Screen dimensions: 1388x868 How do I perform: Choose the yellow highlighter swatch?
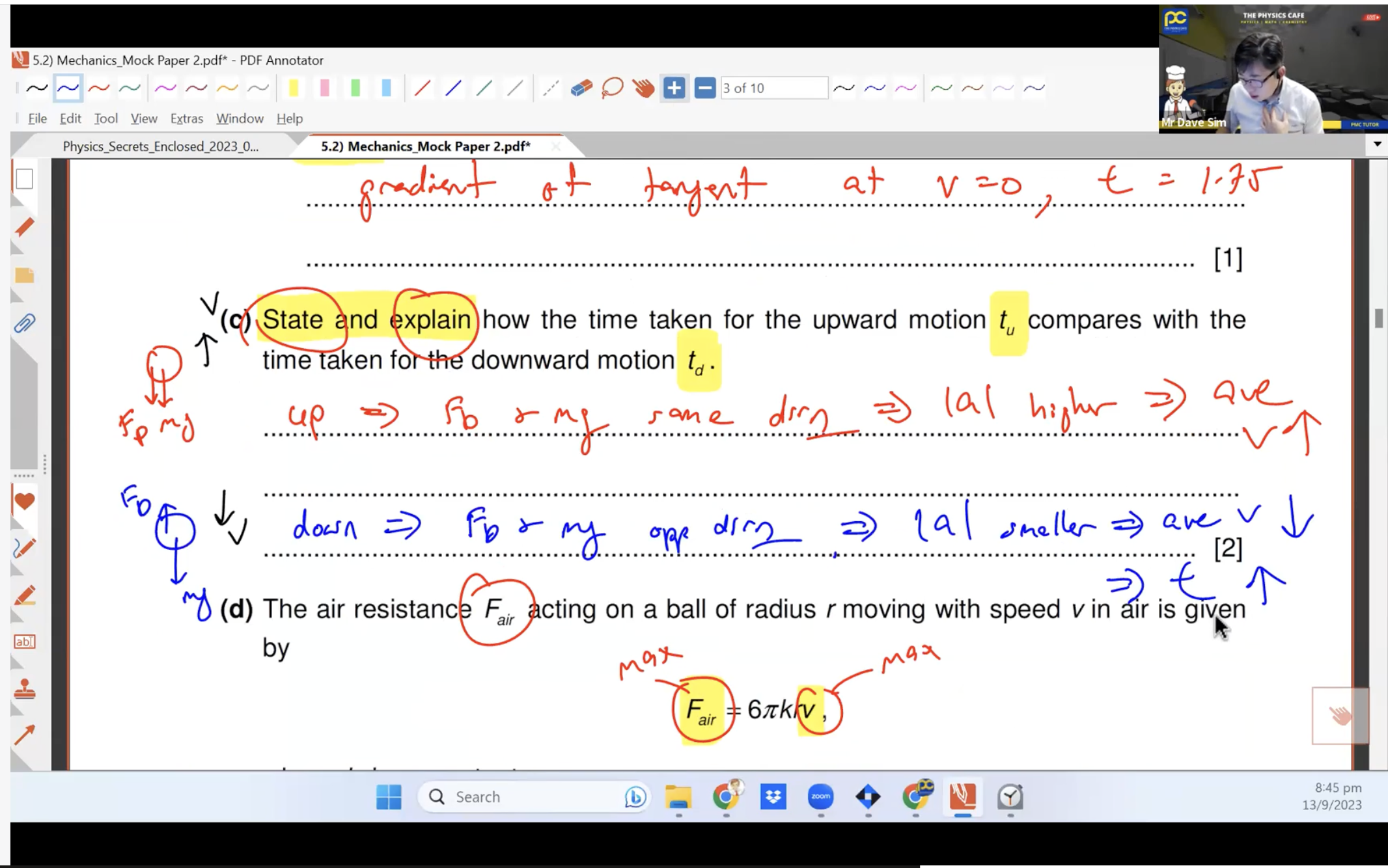point(294,88)
